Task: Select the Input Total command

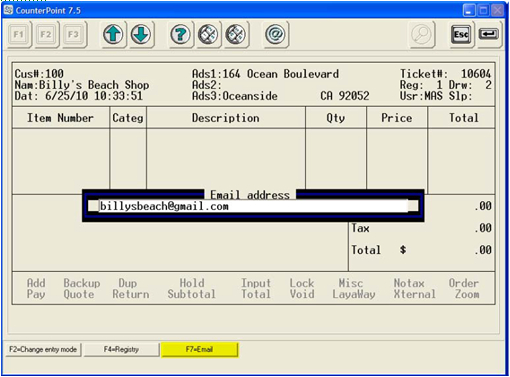Action: click(256, 289)
